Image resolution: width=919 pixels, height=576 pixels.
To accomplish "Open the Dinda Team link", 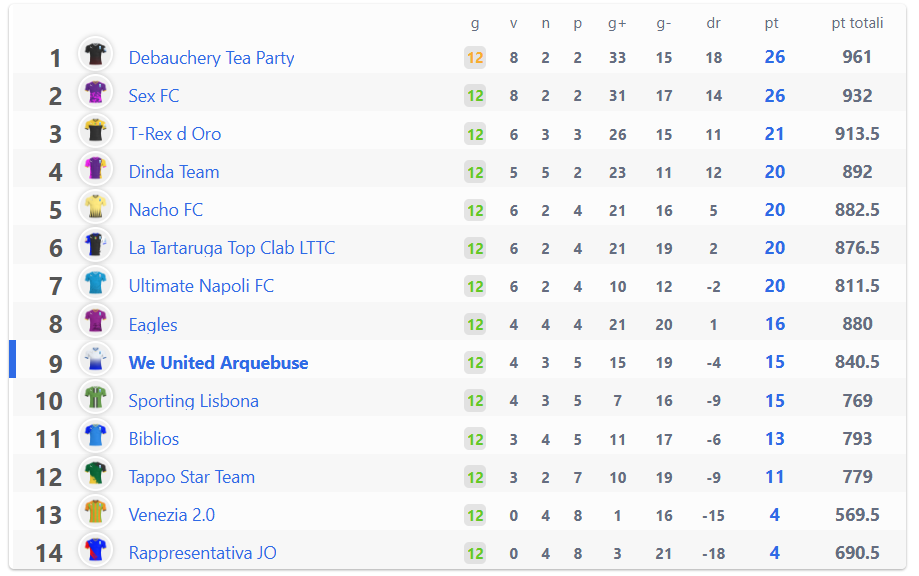I will pyautogui.click(x=174, y=172).
